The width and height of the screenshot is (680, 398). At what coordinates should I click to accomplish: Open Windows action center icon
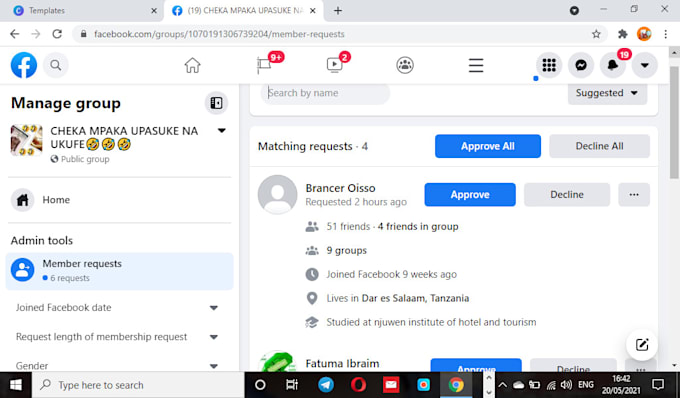tap(658, 385)
